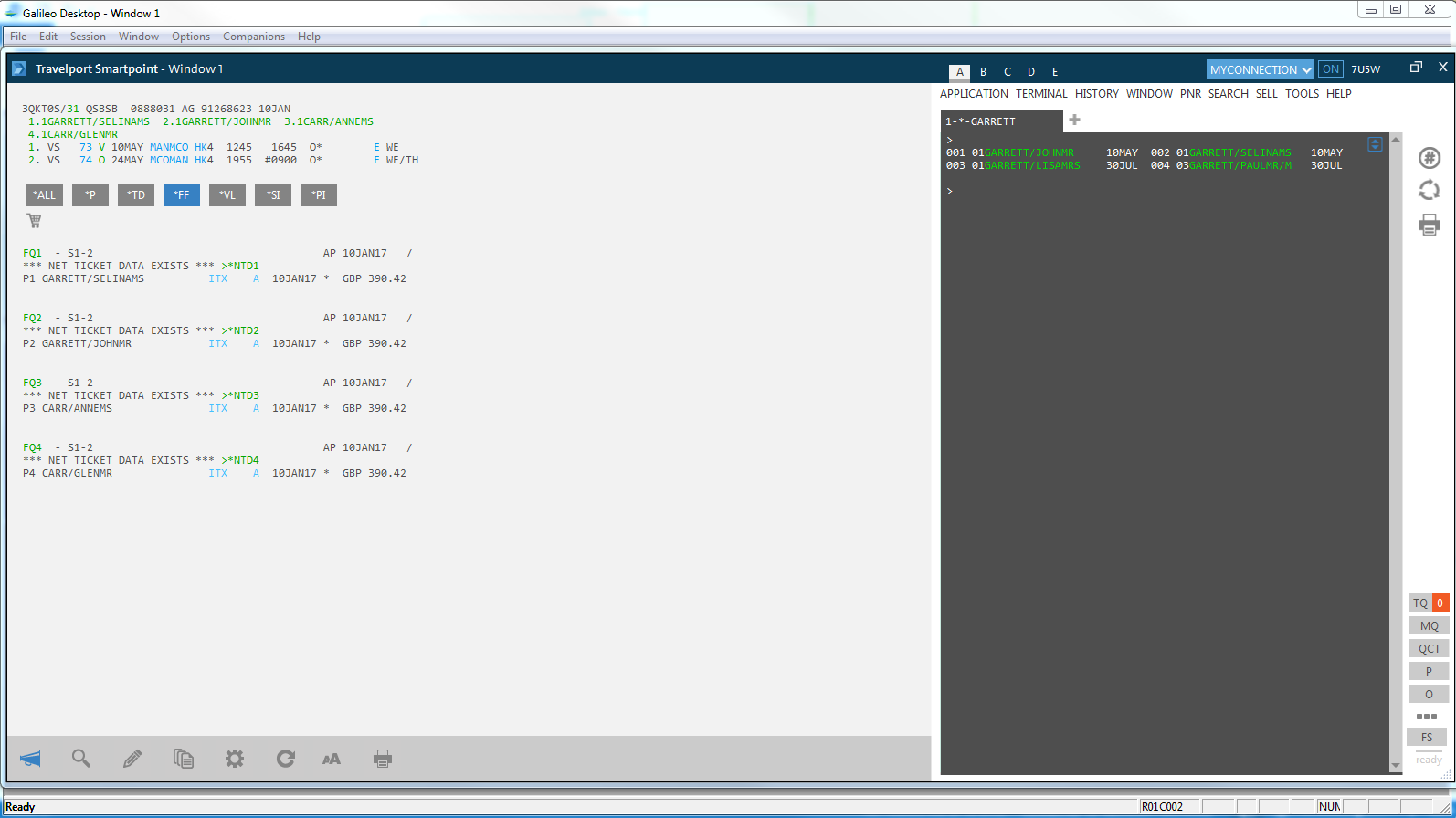Open the Companions menu

point(254,37)
